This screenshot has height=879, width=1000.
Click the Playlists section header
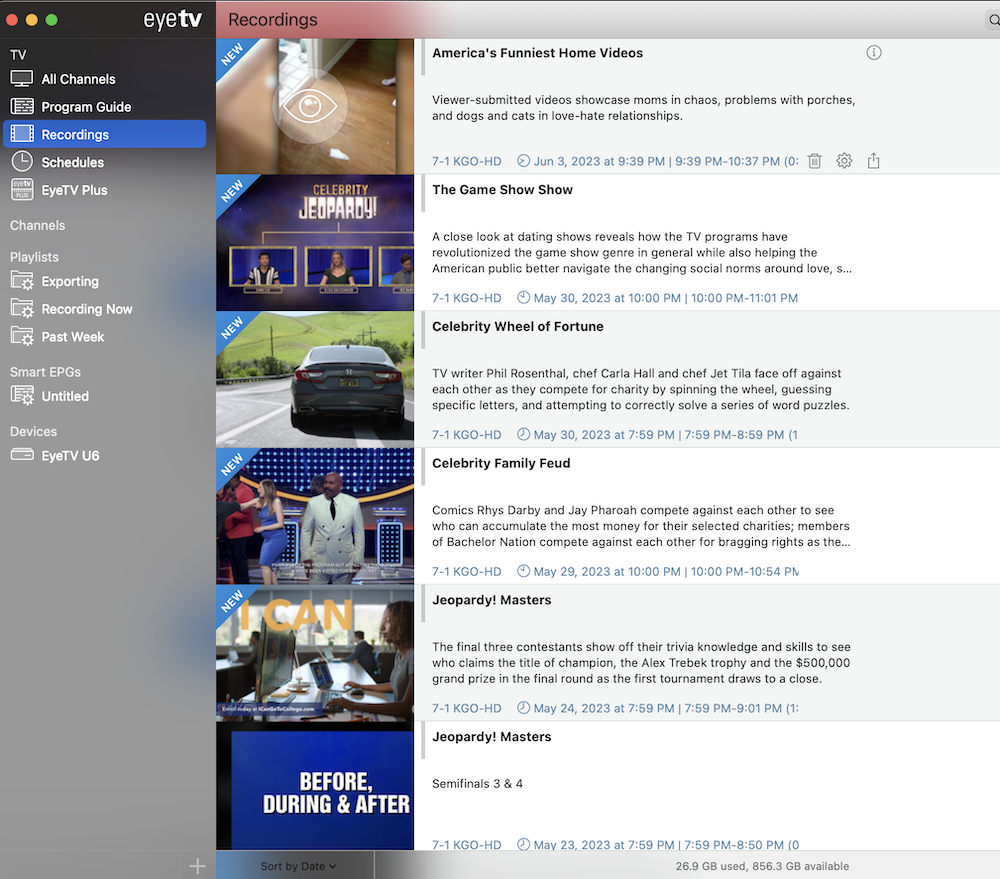pyautogui.click(x=34, y=257)
